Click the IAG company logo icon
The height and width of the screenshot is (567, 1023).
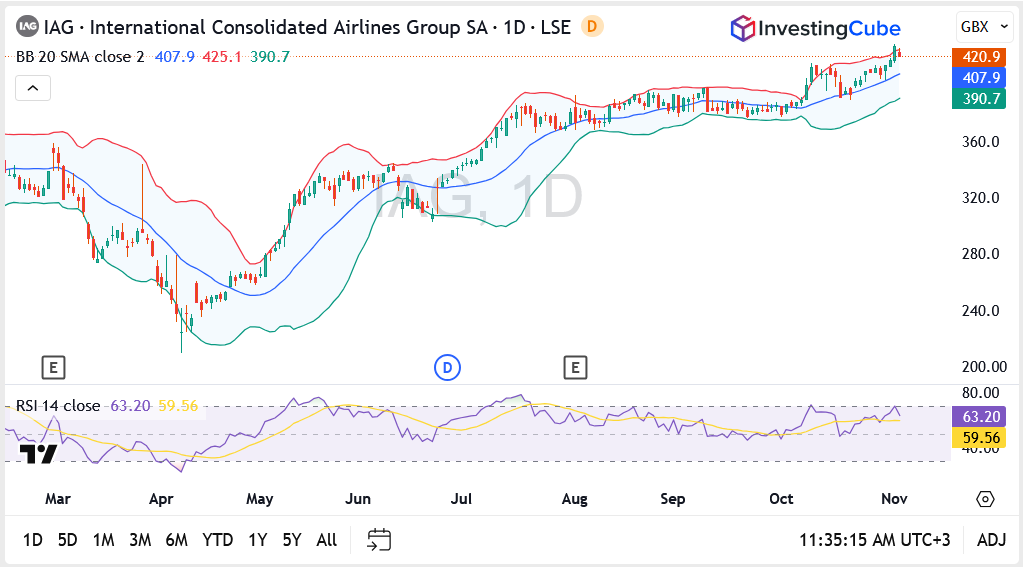tap(29, 27)
